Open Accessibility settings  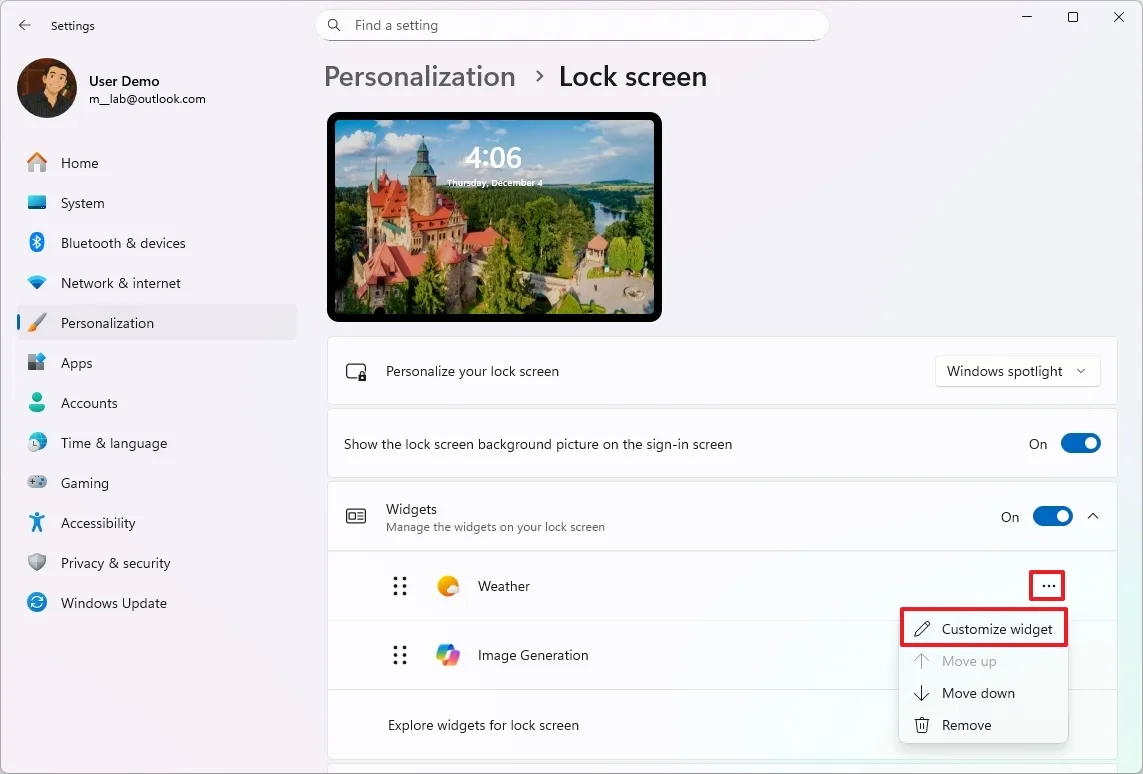coord(99,523)
